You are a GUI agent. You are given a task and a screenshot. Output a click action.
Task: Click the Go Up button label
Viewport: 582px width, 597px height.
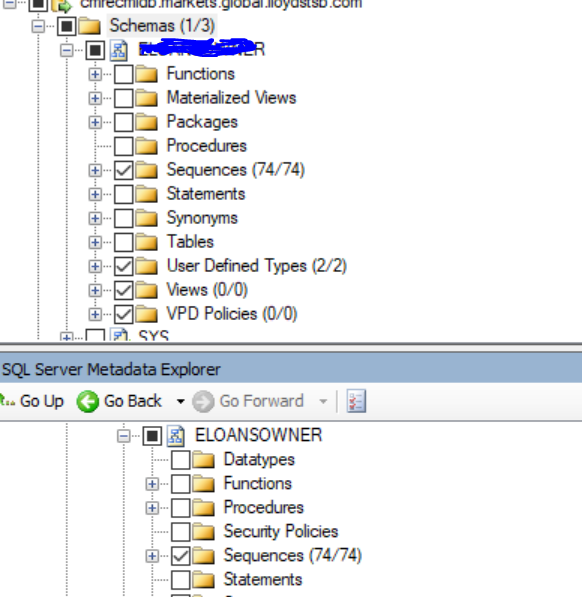(41, 401)
